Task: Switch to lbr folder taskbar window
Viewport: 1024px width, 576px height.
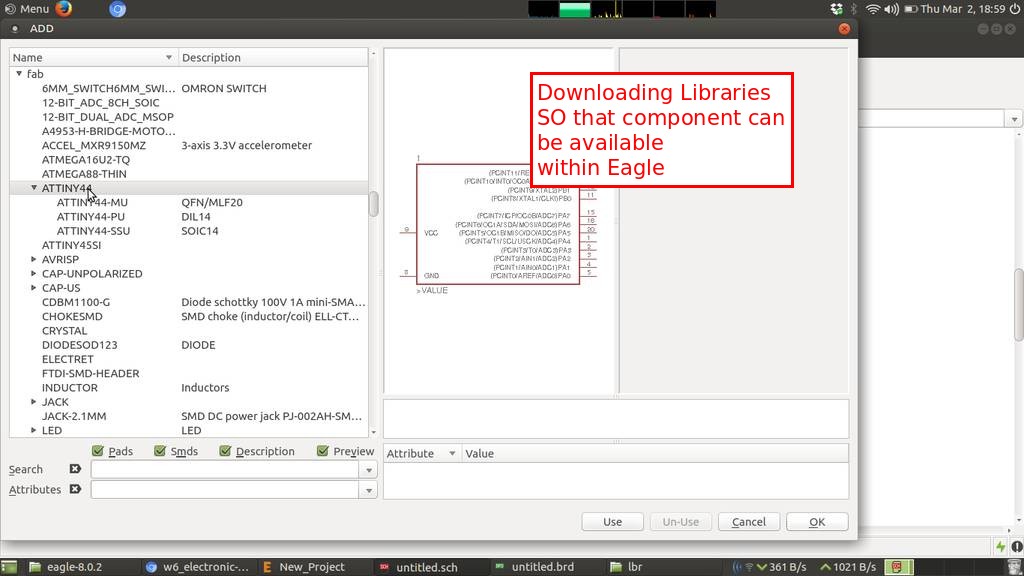Action: point(627,567)
